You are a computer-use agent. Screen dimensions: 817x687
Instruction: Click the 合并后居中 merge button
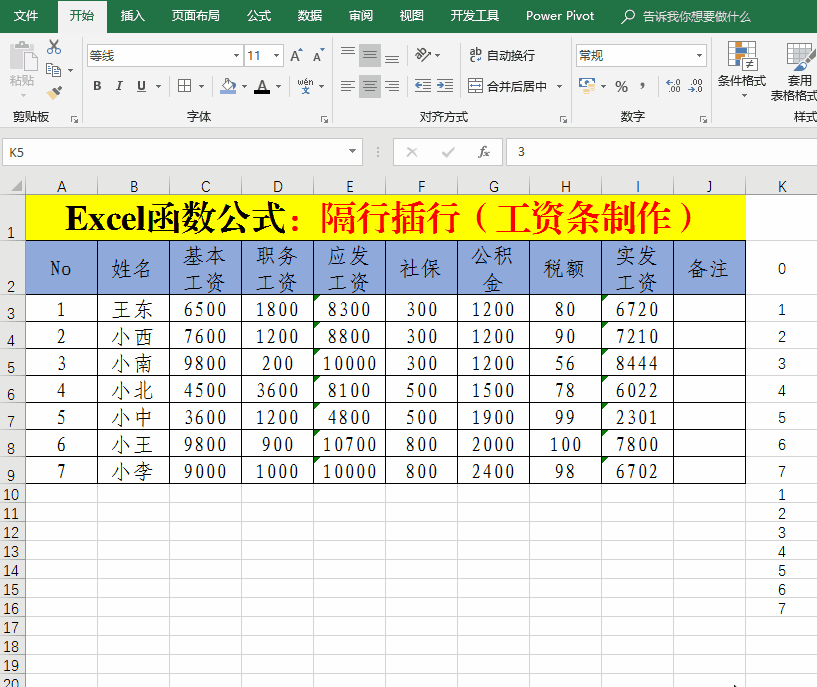508,87
